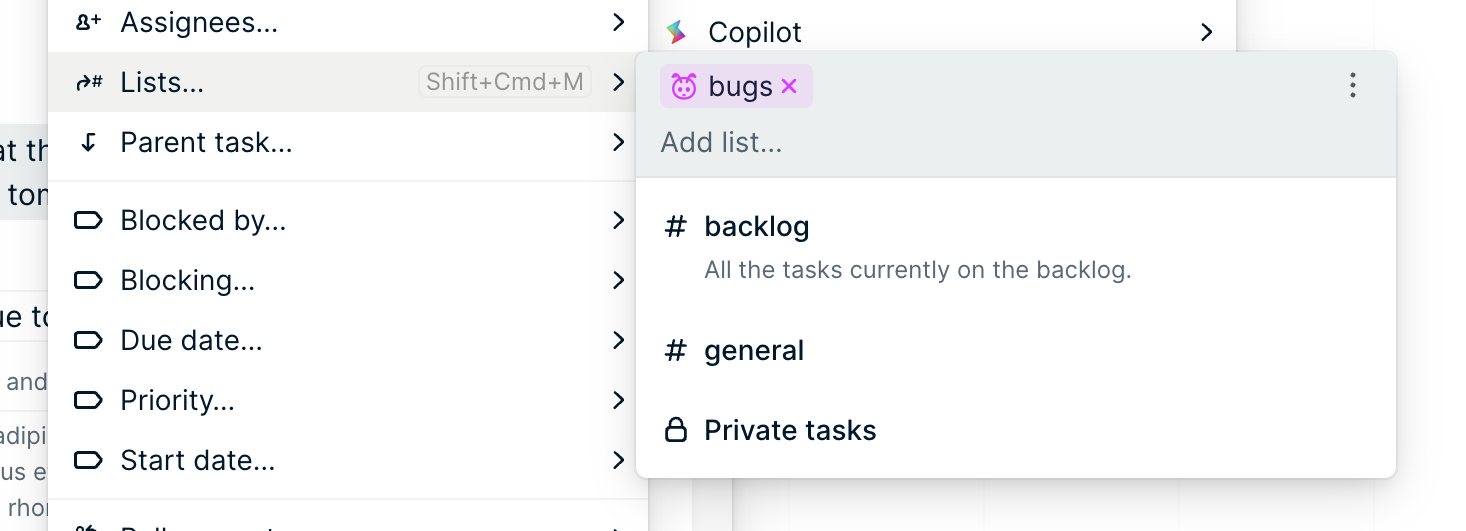Click the Copilot logo icon
This screenshot has width=1466, height=531.
coord(677,32)
